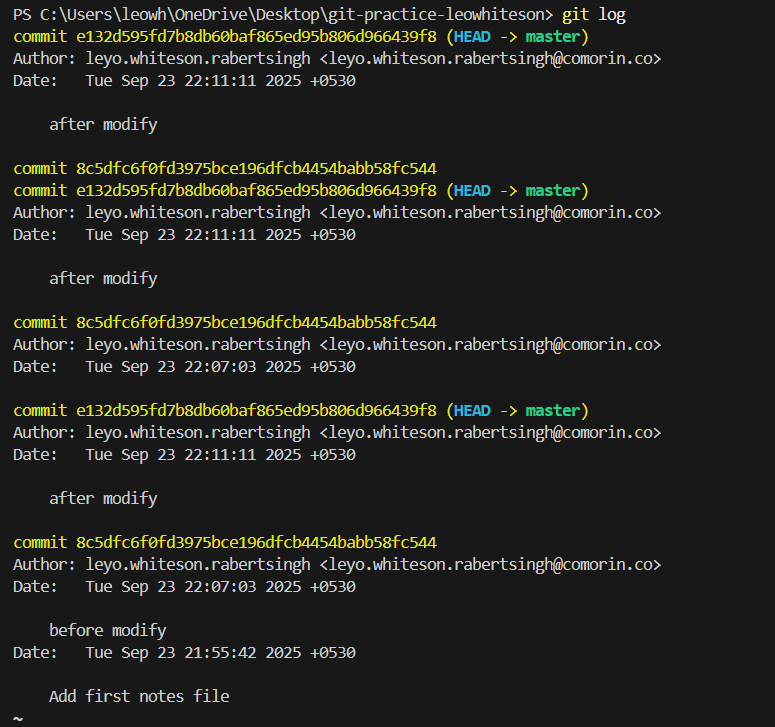Click the date line showing 21:55:42
775x727 pixels.
point(184,652)
